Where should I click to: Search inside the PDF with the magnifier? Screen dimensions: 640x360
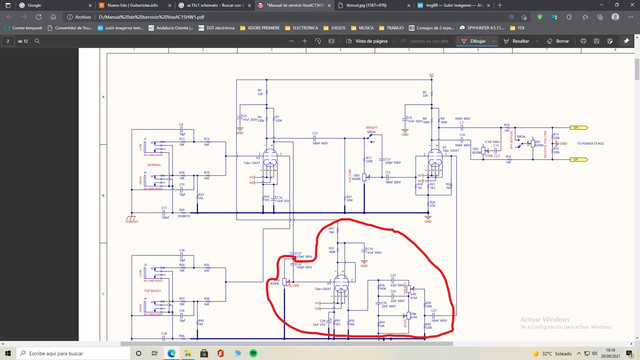[37, 41]
